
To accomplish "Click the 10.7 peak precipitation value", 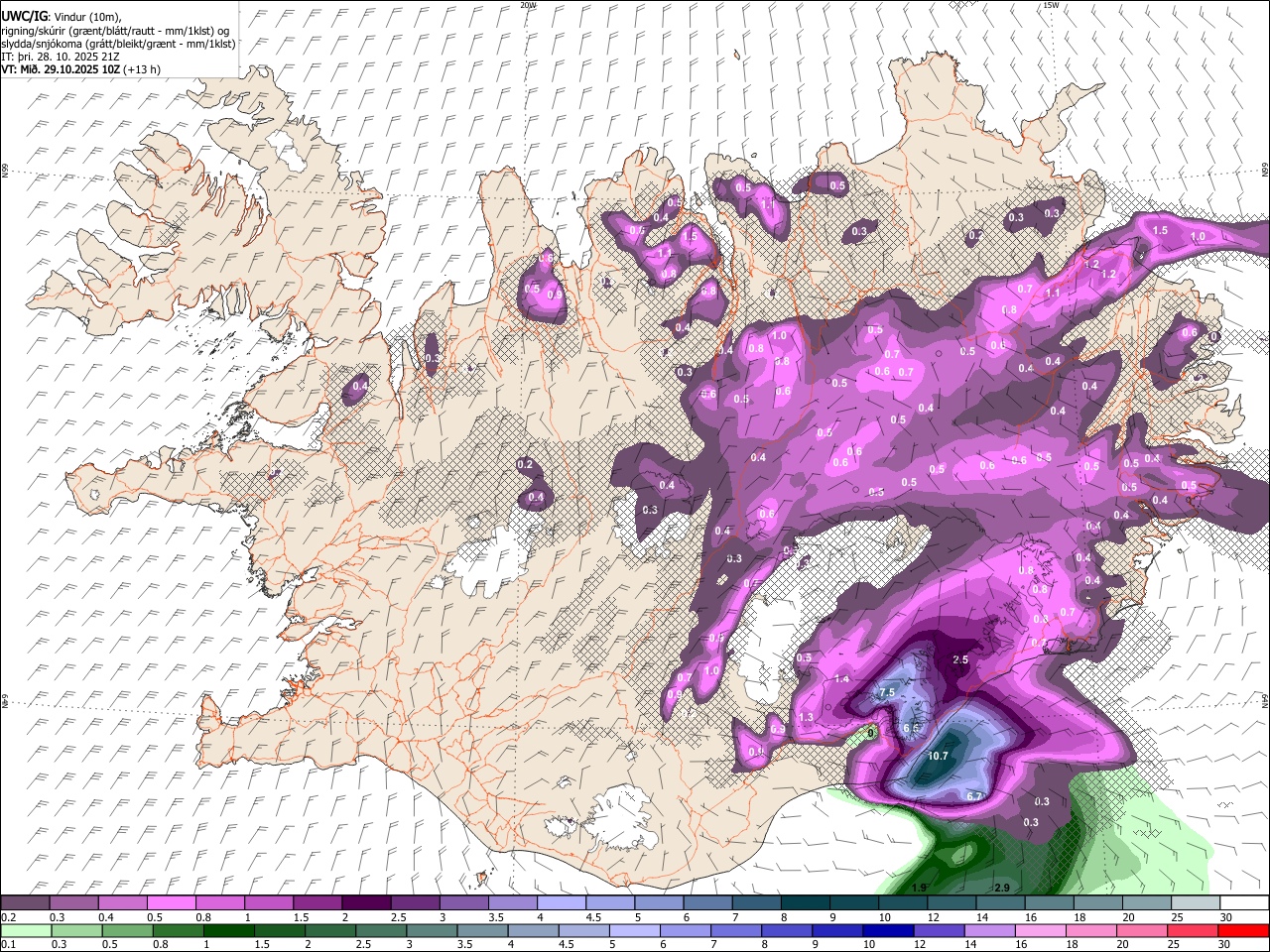I will [x=939, y=756].
